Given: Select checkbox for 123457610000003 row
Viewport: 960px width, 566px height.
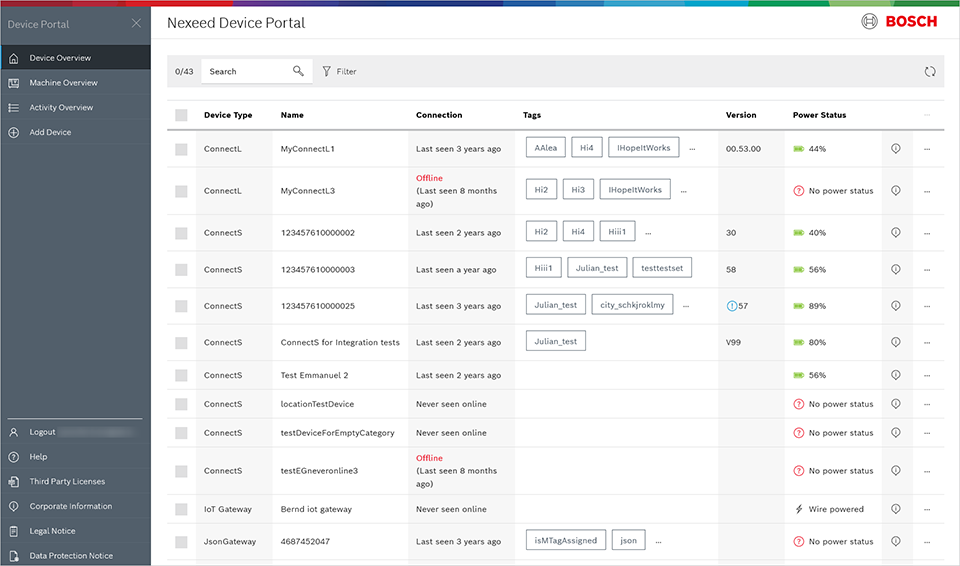Looking at the screenshot, I should click(181, 270).
